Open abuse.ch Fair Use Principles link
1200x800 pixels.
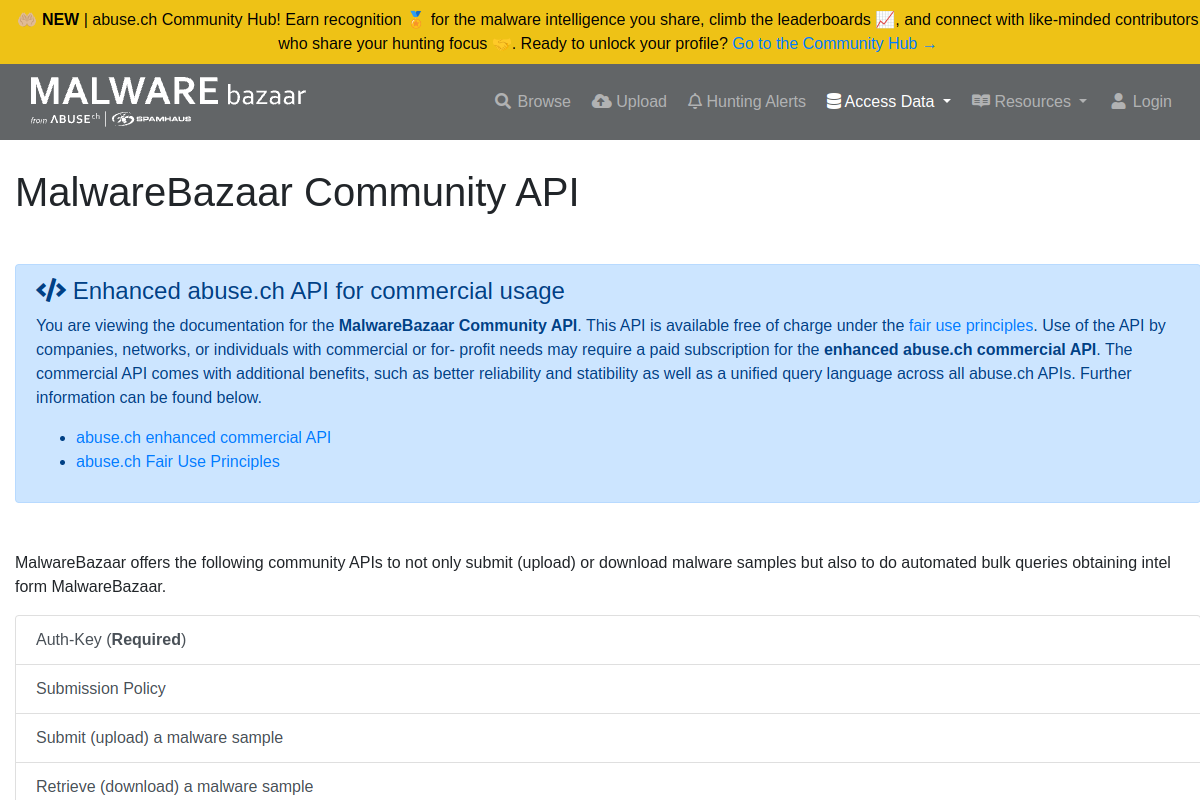coord(178,461)
